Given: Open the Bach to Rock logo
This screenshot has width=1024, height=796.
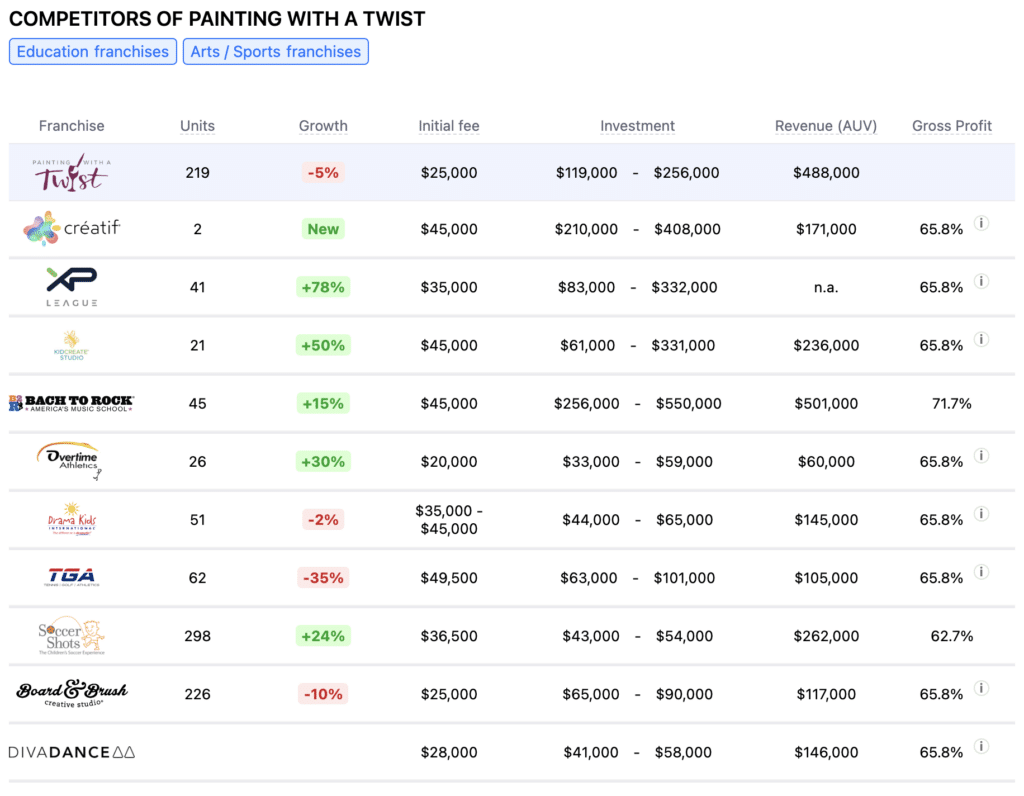Looking at the screenshot, I should [x=71, y=403].
